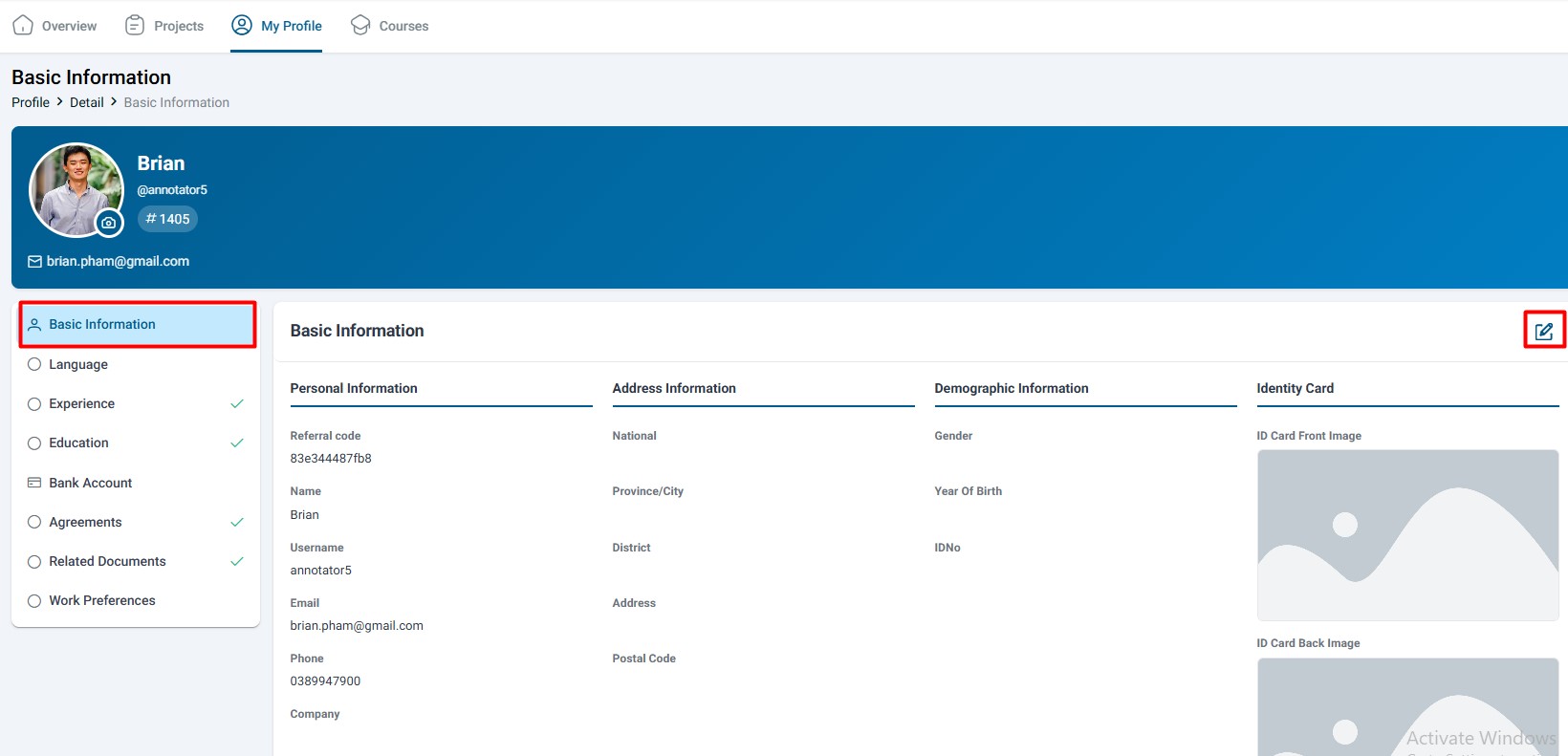Click the envelope icon beside the email
This screenshot has width=1568, height=756.
34,262
